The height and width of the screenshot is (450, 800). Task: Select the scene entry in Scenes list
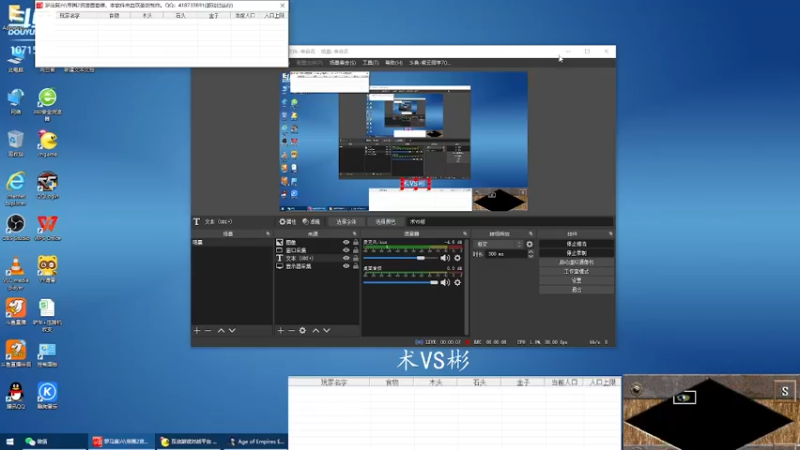[231, 242]
